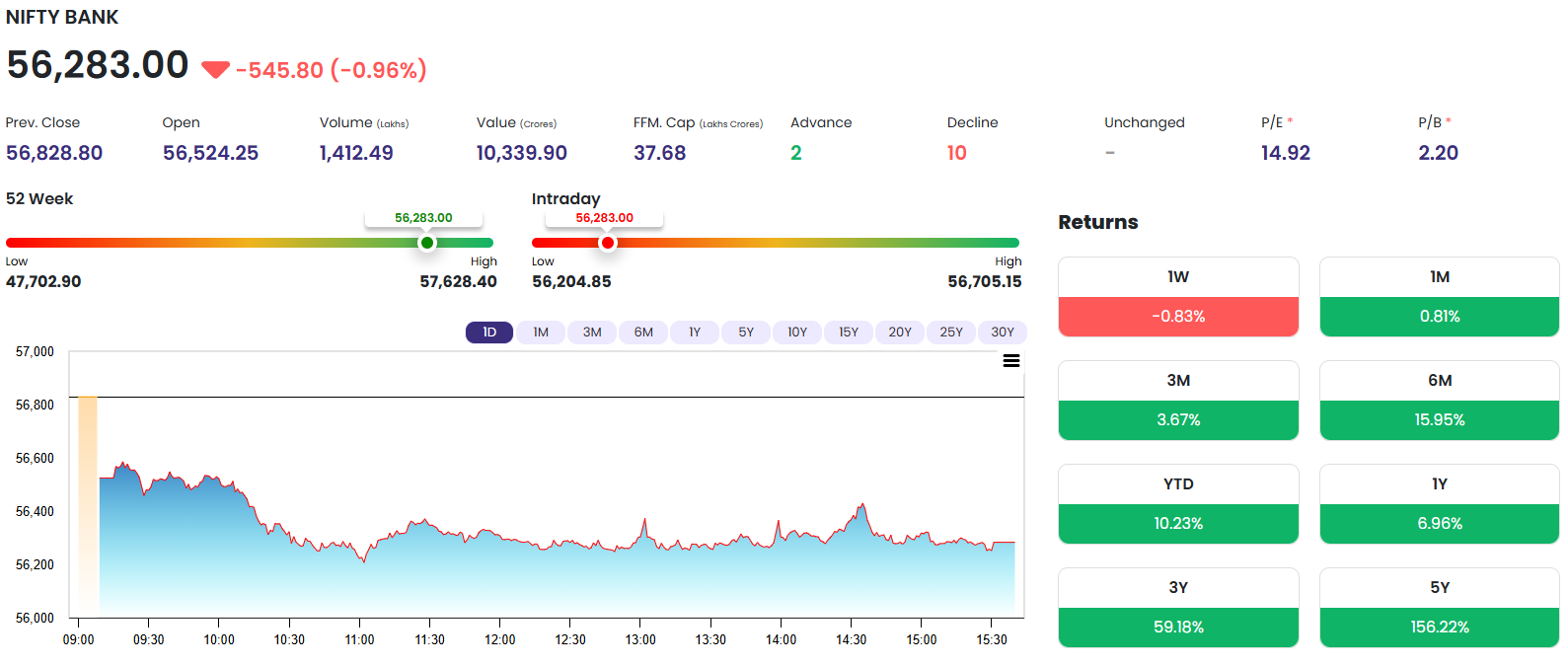Select the 5Y chart range tab
Image resolution: width=1568 pixels, height=666 pixels.
click(x=746, y=333)
